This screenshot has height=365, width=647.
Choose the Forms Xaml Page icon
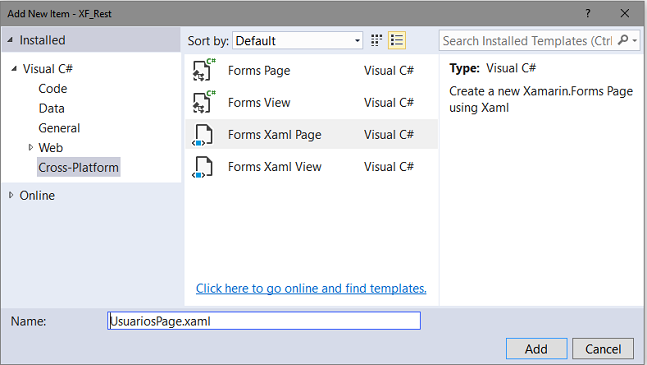203,135
